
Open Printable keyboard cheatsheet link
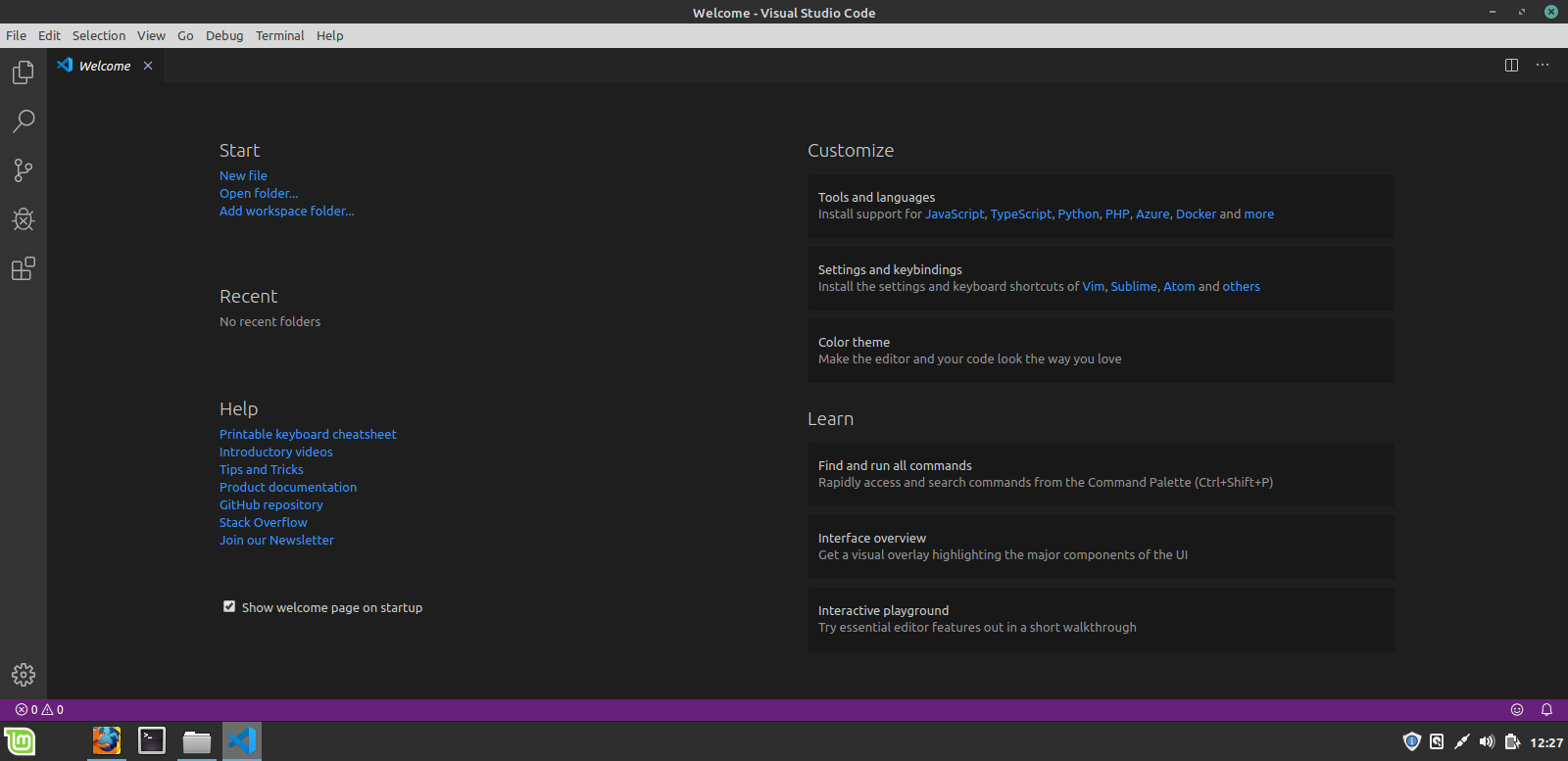[308, 435]
